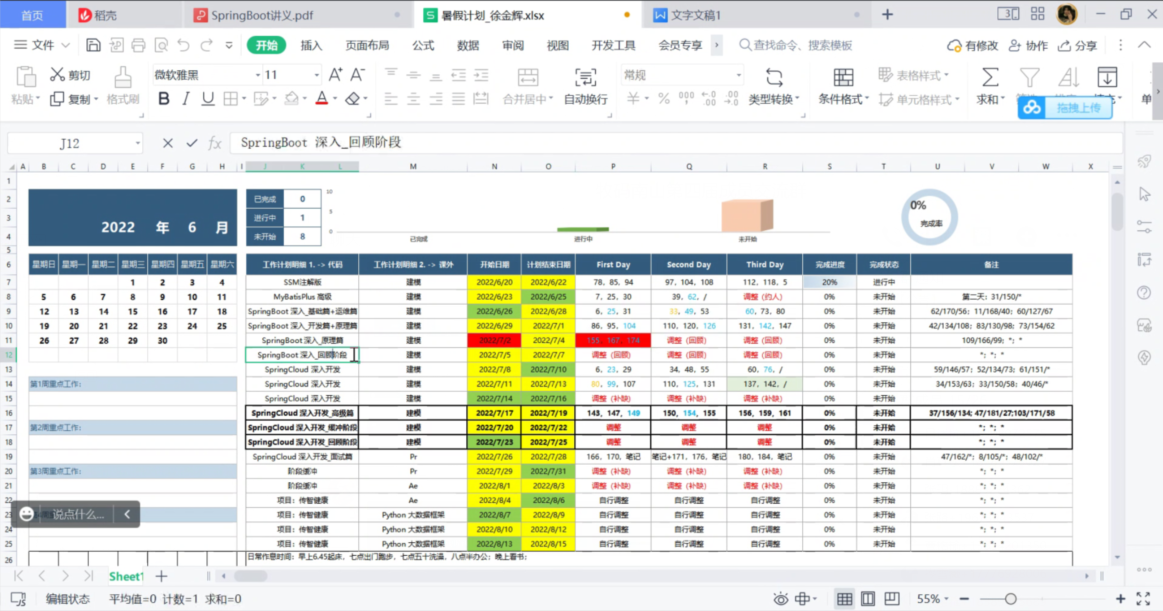Screen dimensions: 1163x611
Task: Click the zoom slider in status bar
Action: coord(1011,599)
